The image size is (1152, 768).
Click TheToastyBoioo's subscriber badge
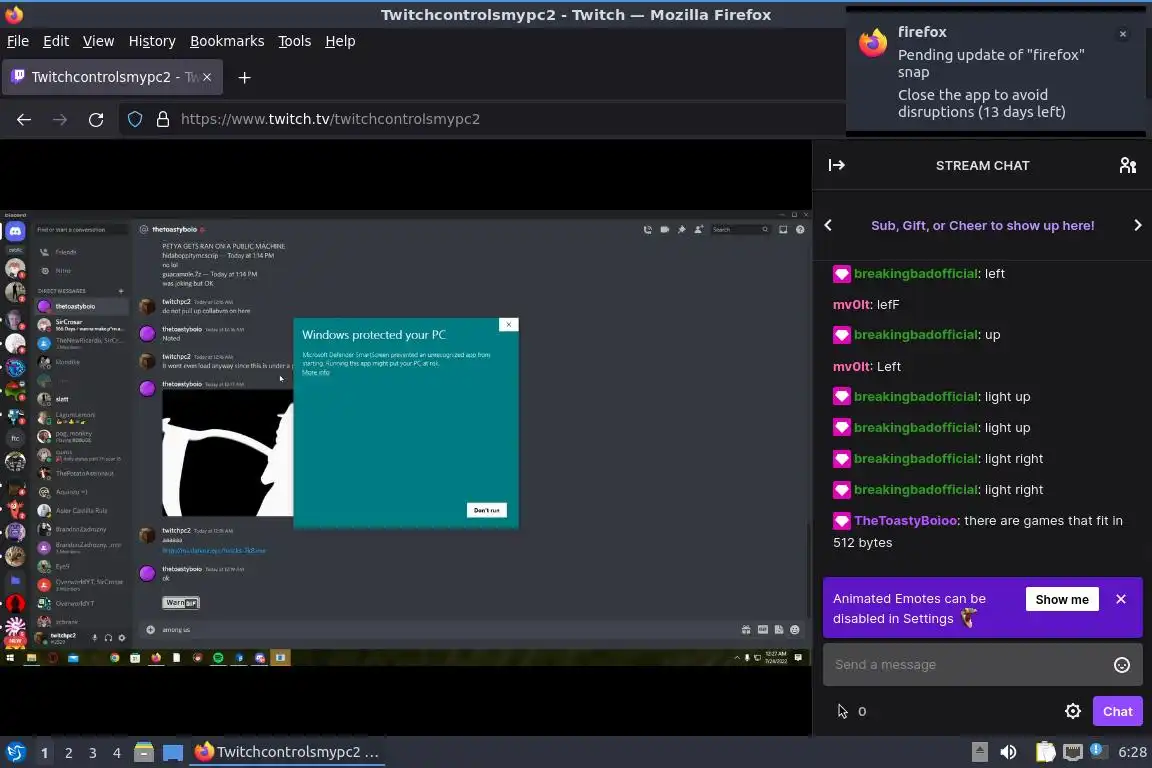(841, 521)
